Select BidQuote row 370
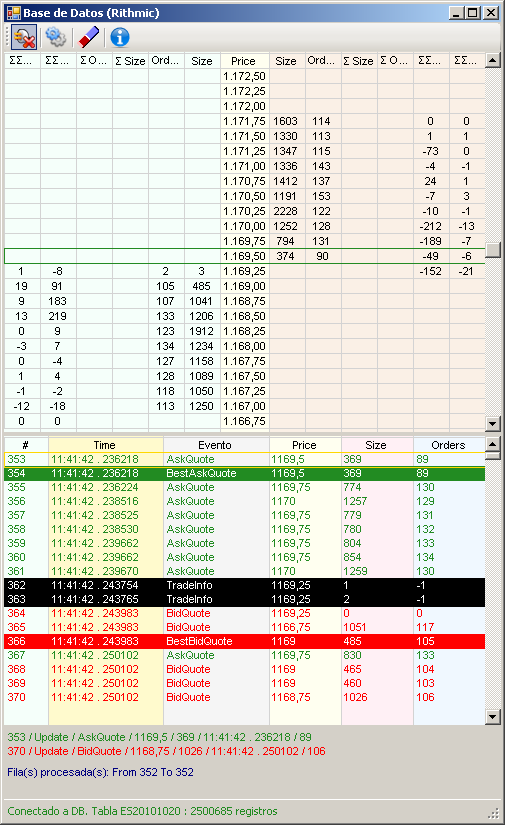The width and height of the screenshot is (505, 825). pyautogui.click(x=244, y=697)
